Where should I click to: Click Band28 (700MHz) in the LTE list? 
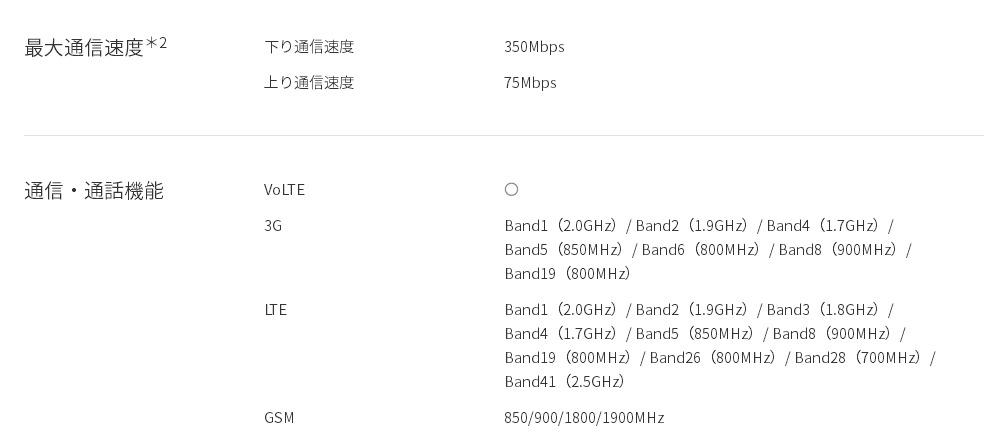coord(859,358)
